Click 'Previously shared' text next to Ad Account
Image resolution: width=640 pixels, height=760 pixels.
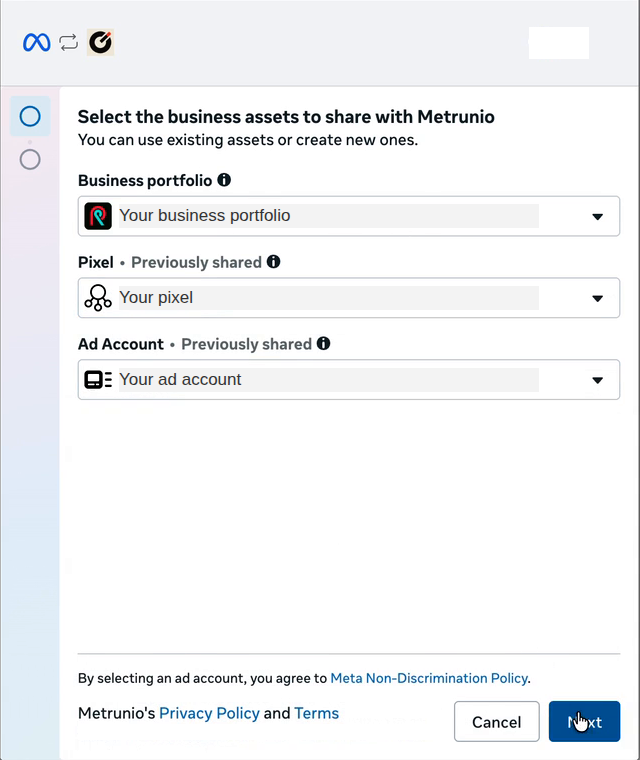click(x=246, y=344)
